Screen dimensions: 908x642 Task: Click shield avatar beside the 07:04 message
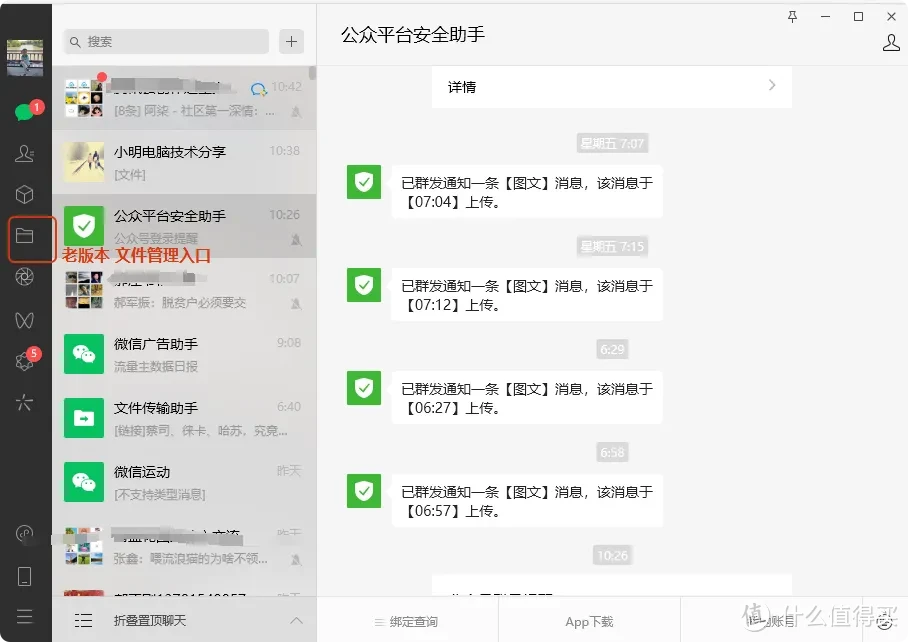click(x=364, y=182)
